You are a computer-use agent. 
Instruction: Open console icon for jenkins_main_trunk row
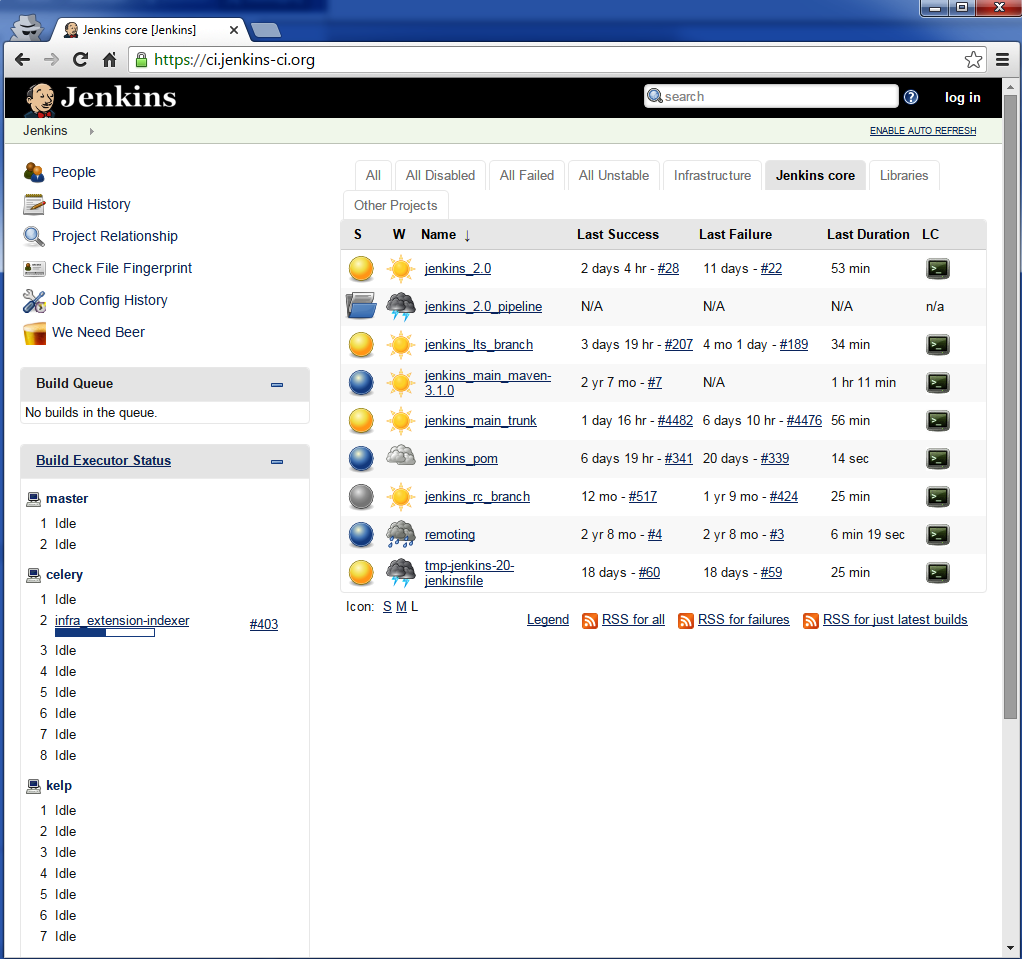point(937,421)
